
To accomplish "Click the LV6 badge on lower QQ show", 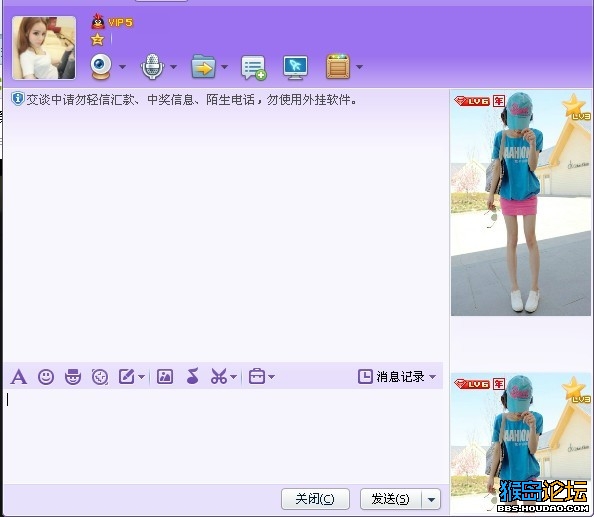I will tap(472, 384).
